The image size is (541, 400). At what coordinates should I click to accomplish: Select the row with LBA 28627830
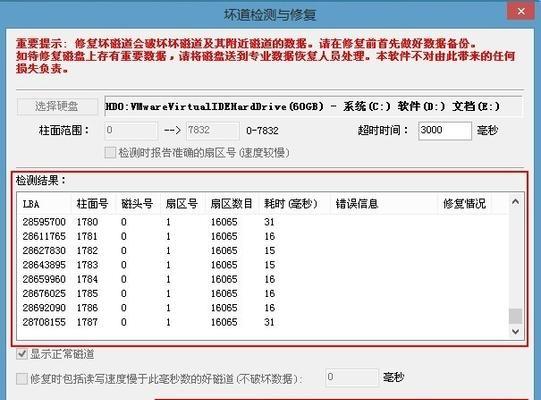coord(264,251)
